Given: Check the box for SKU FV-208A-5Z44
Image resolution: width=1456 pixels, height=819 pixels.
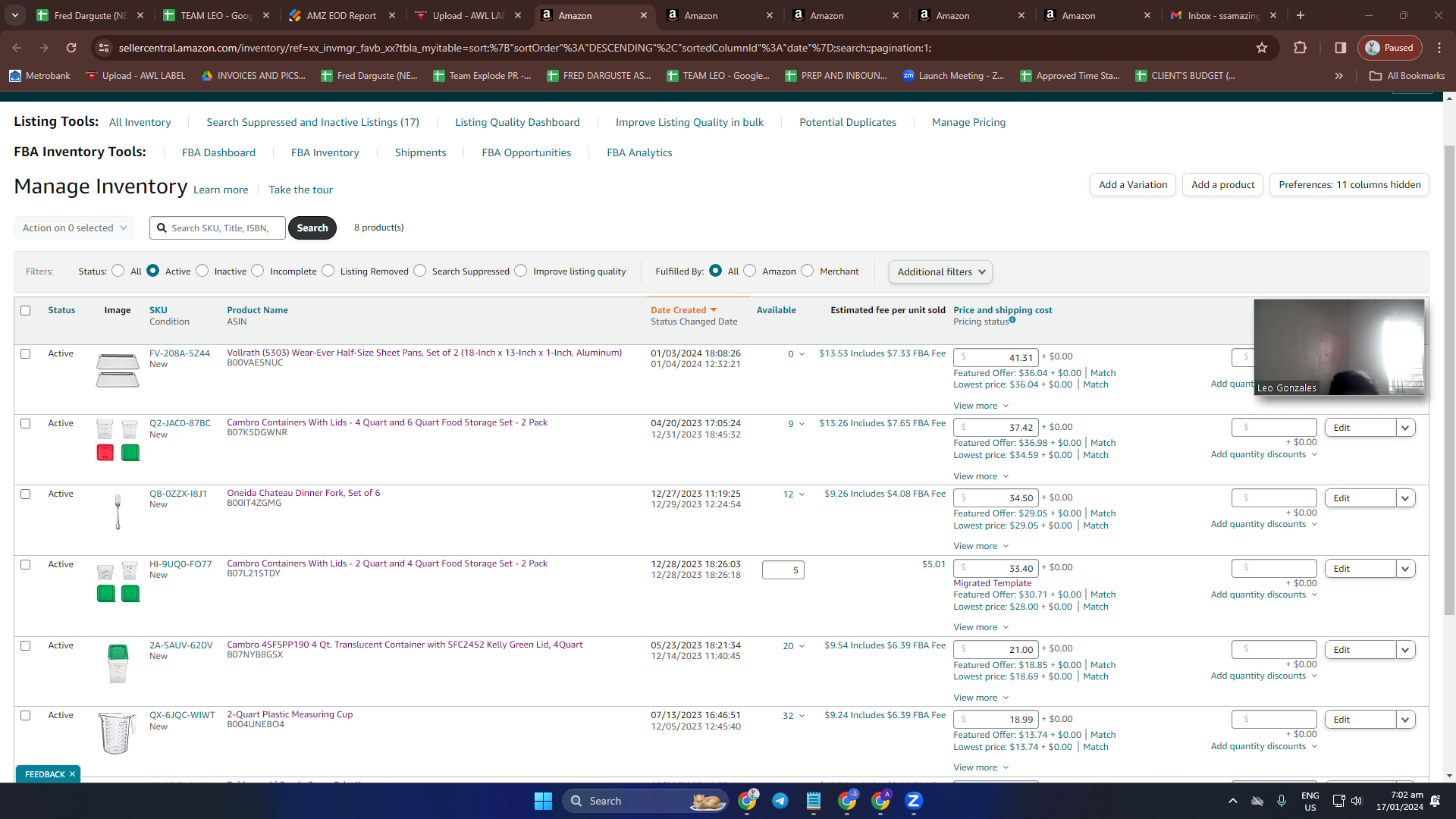Looking at the screenshot, I should 26,353.
